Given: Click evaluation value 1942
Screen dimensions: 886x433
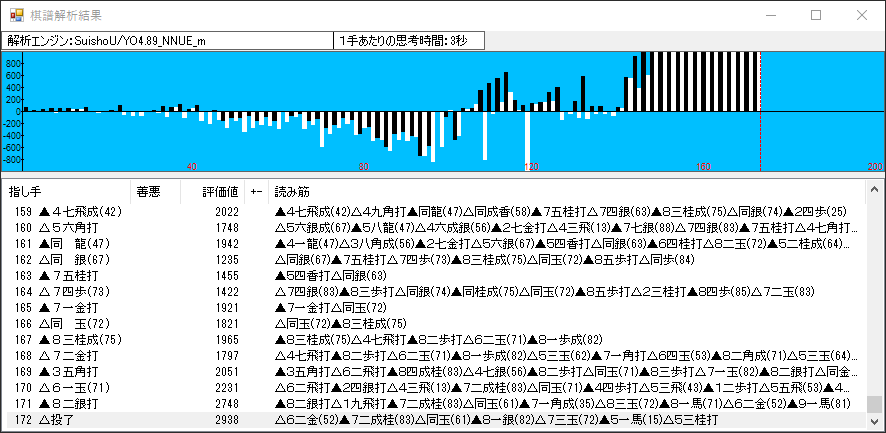Looking at the screenshot, I should [x=227, y=244].
